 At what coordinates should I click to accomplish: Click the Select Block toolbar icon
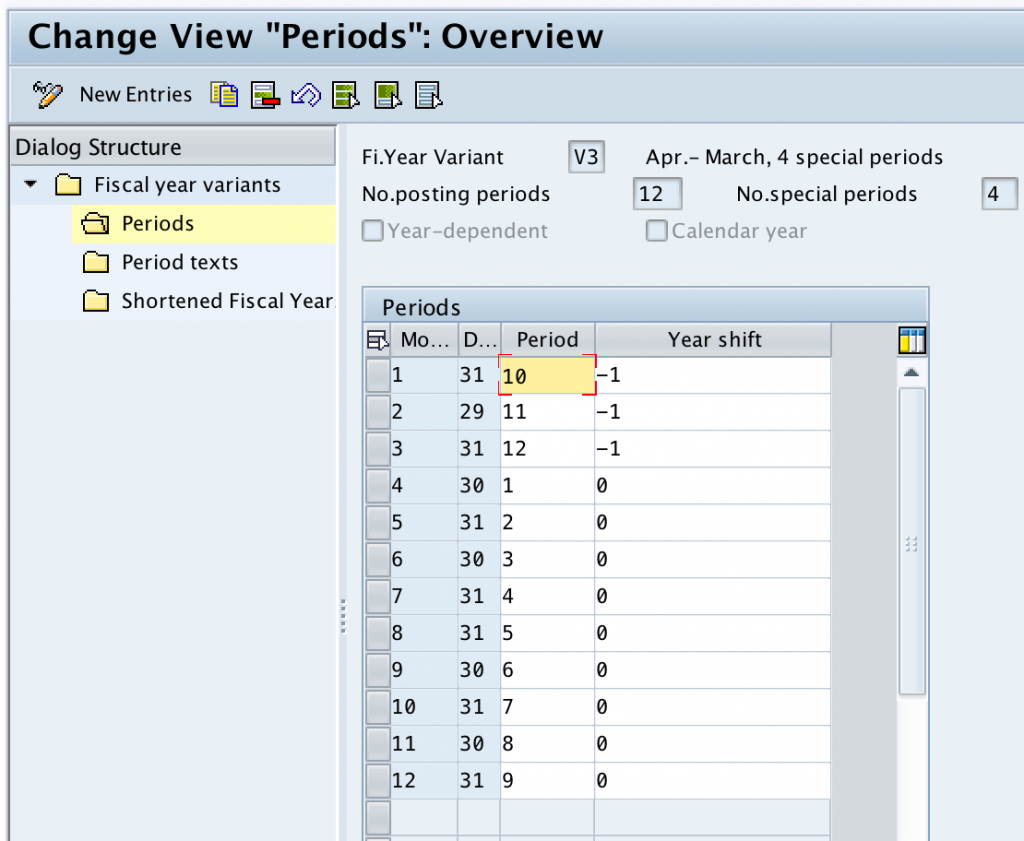click(388, 95)
